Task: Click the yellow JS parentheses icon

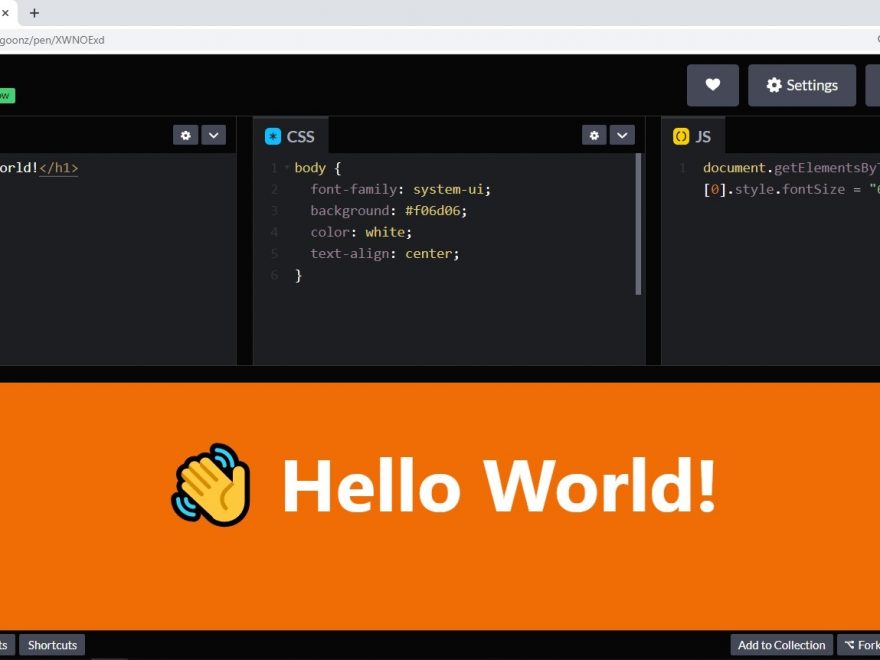Action: click(681, 137)
